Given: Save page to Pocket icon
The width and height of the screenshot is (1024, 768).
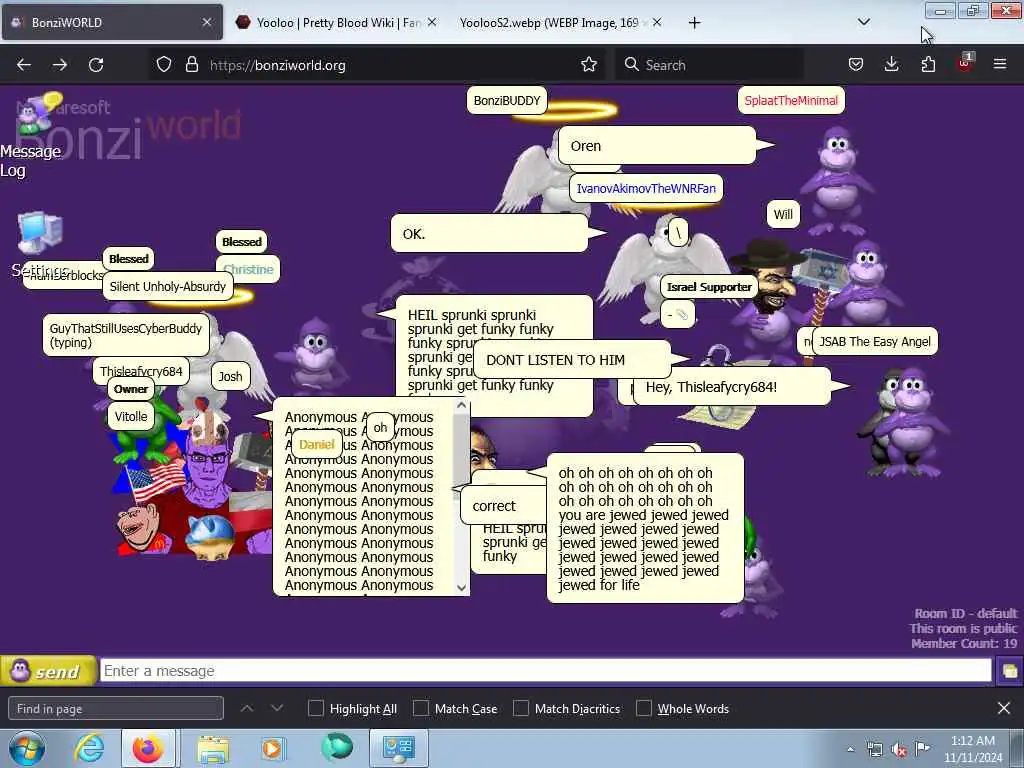Looking at the screenshot, I should 856,64.
